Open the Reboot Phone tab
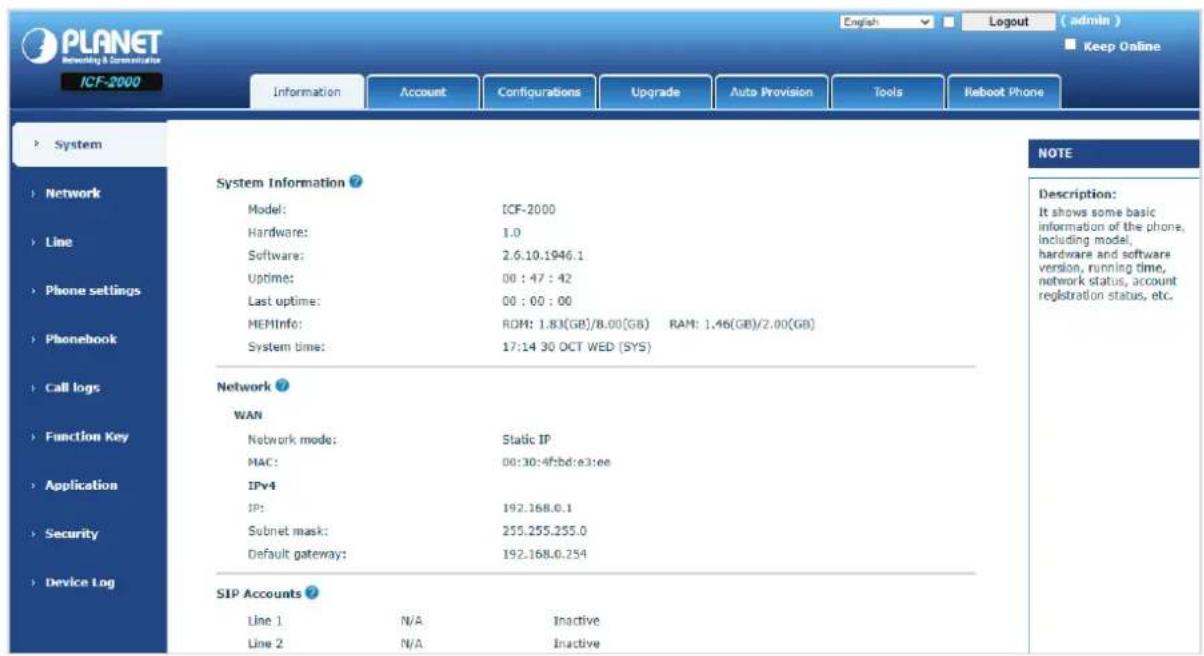 (1003, 92)
